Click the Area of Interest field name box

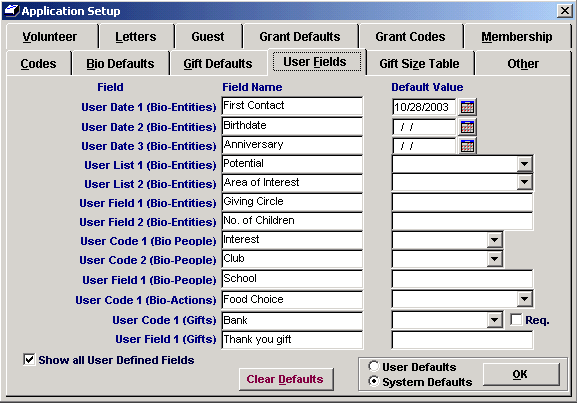tap(292, 183)
